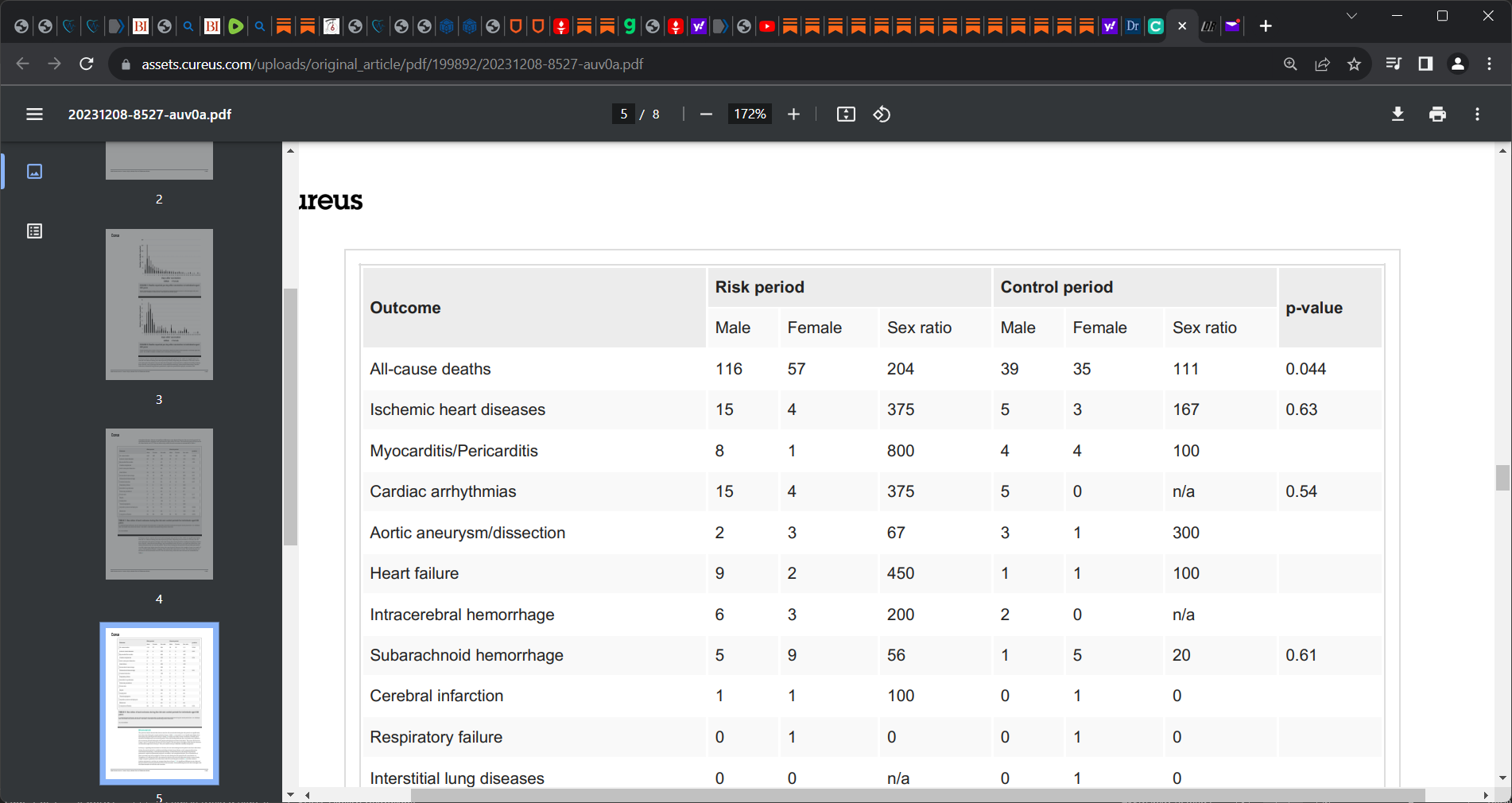Print the PDF document
This screenshot has height=803, width=1512.
pos(1437,114)
